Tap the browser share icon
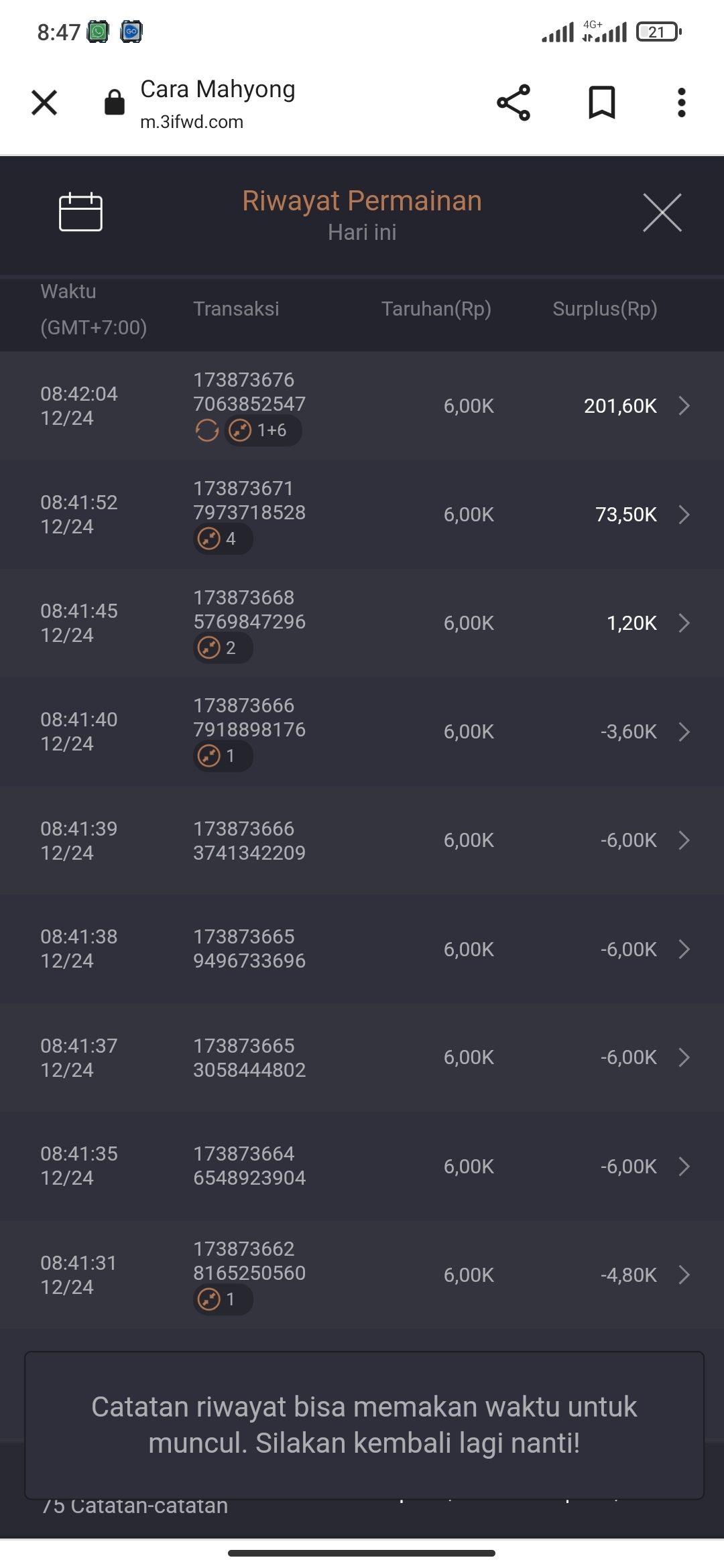This screenshot has width=724, height=1568. (x=514, y=103)
